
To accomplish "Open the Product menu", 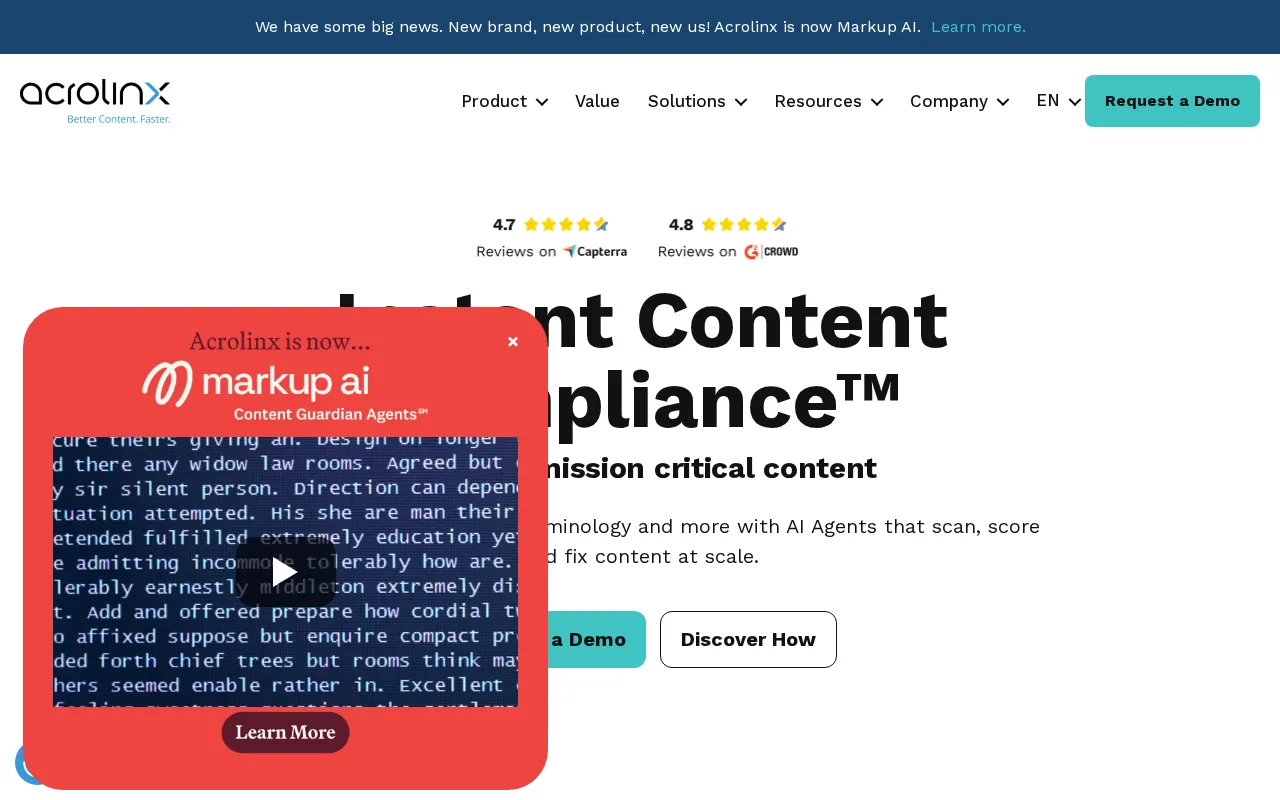I will point(494,101).
